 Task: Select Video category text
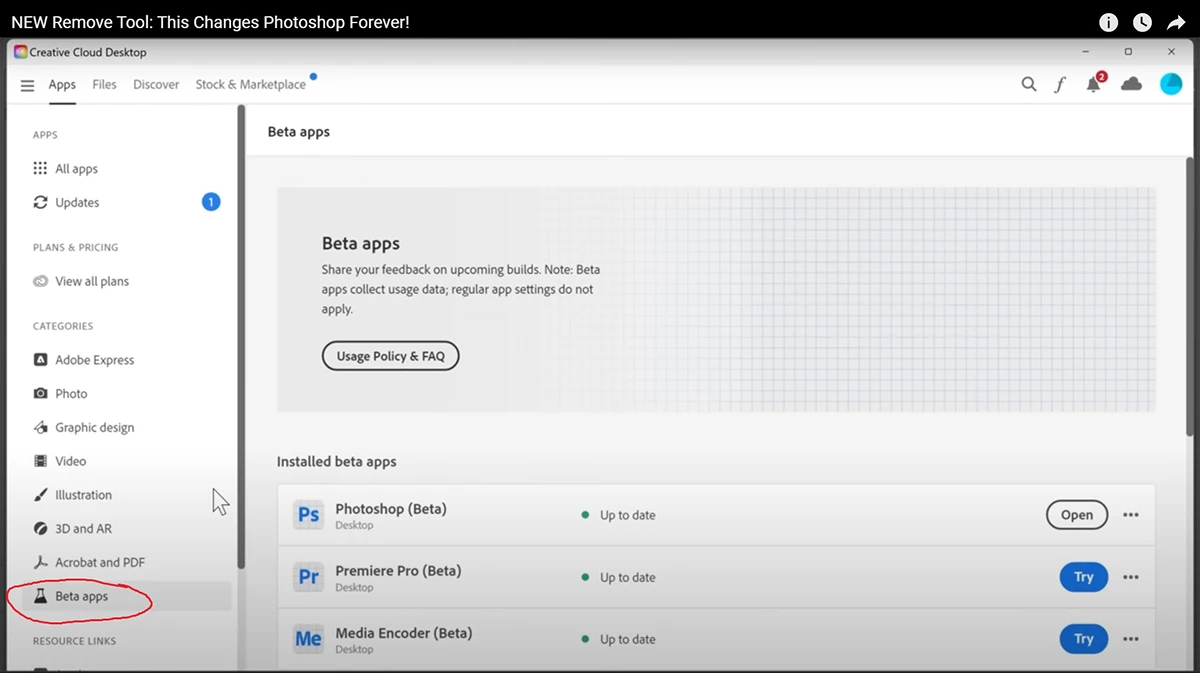coord(70,461)
